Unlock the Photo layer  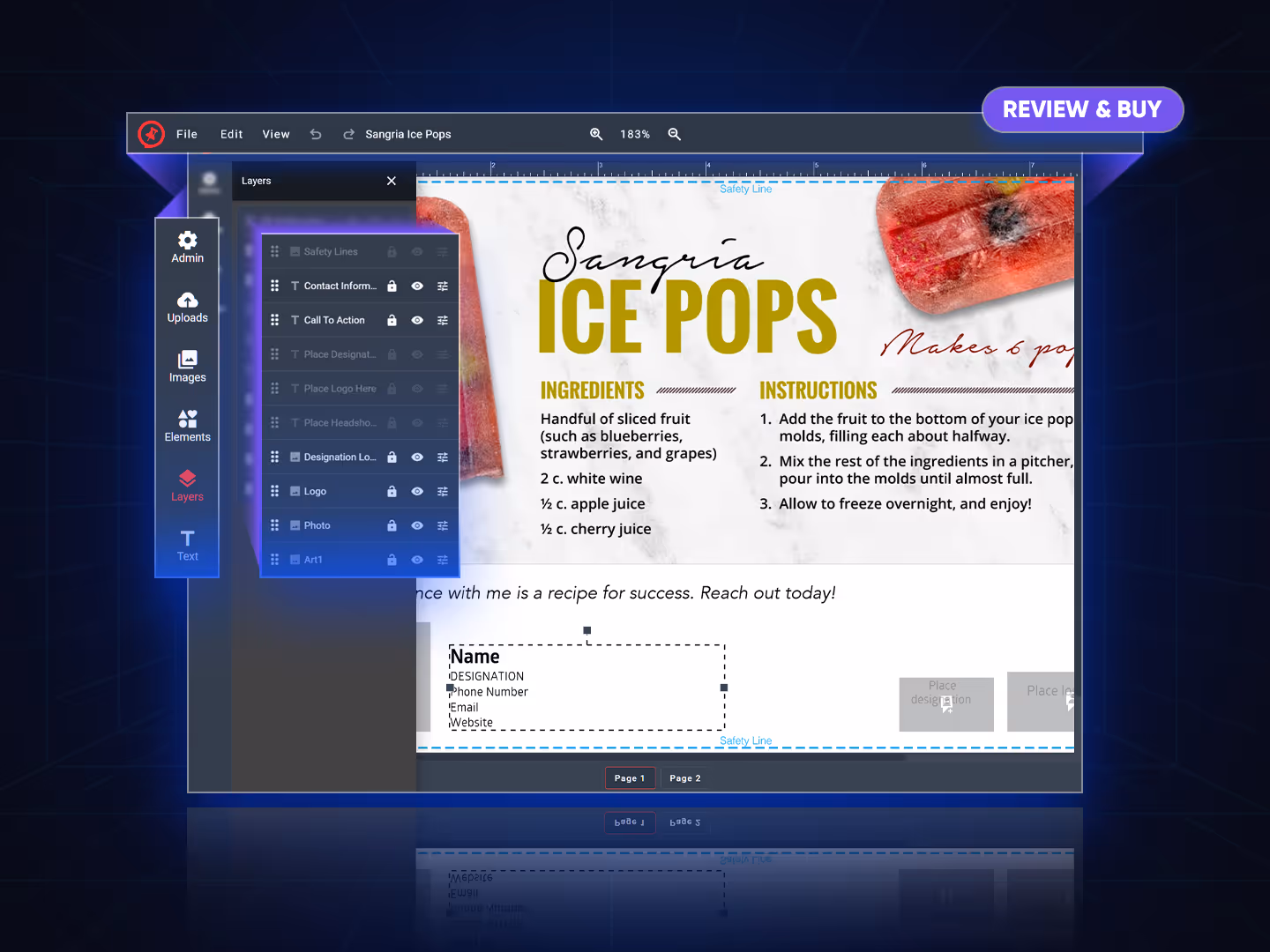(392, 526)
